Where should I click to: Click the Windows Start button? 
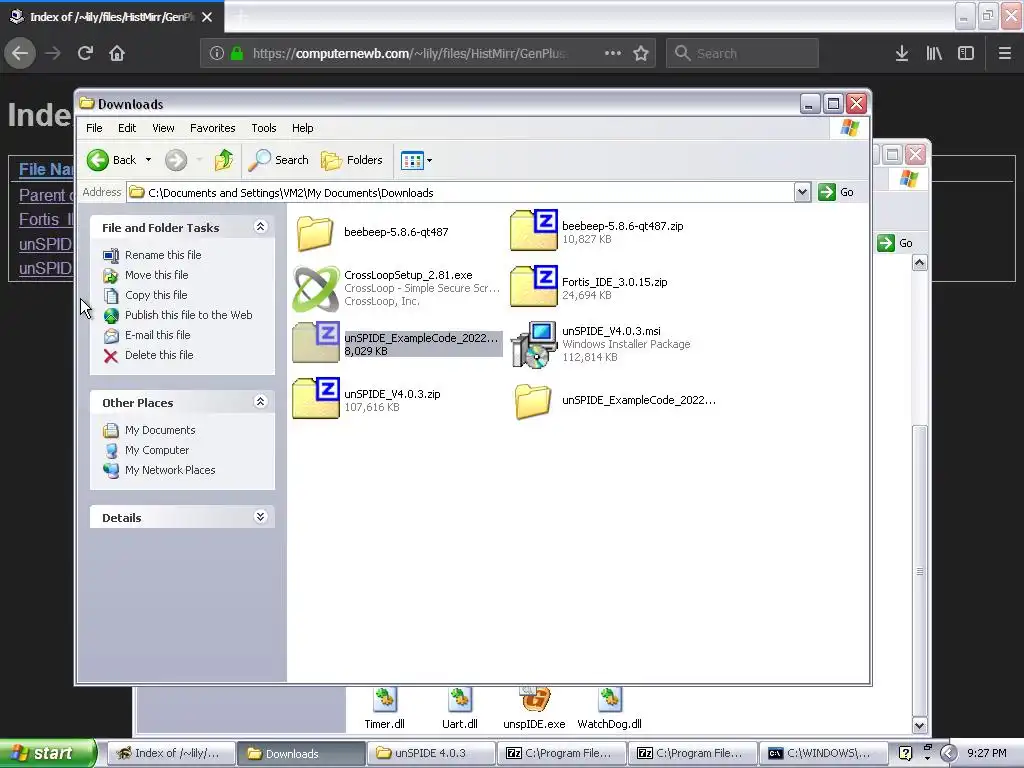[x=48, y=753]
